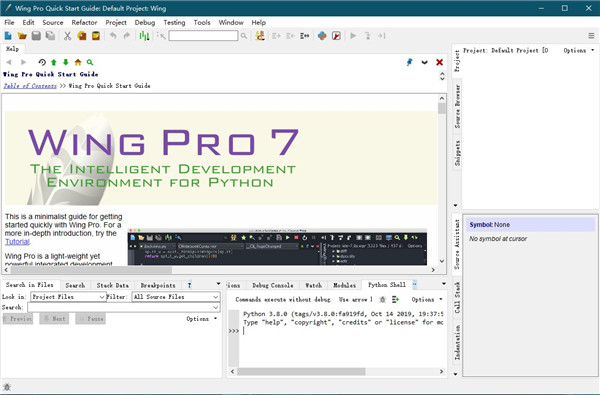Open the Help editor chevron menu

(x=424, y=62)
